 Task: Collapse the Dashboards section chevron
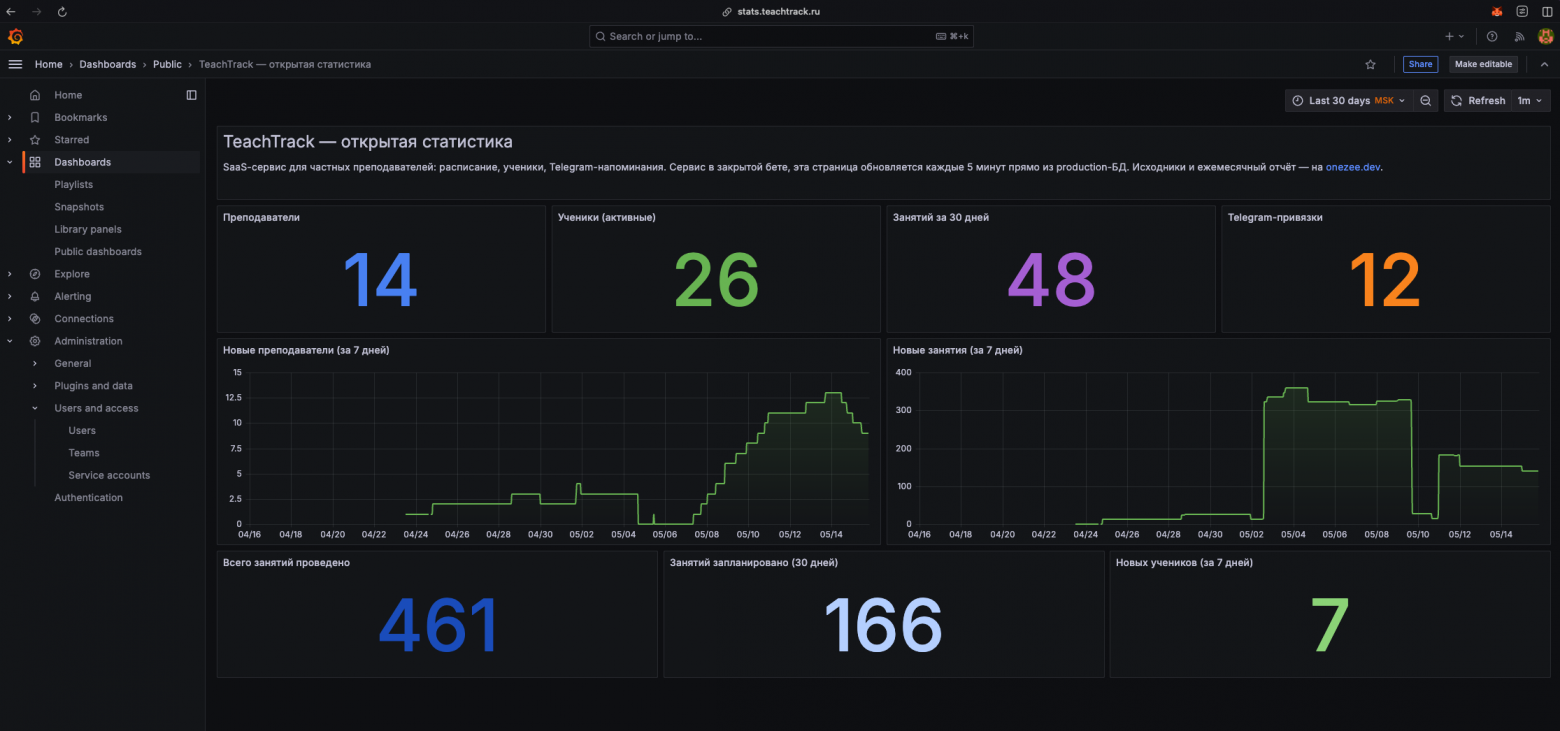tap(10, 162)
